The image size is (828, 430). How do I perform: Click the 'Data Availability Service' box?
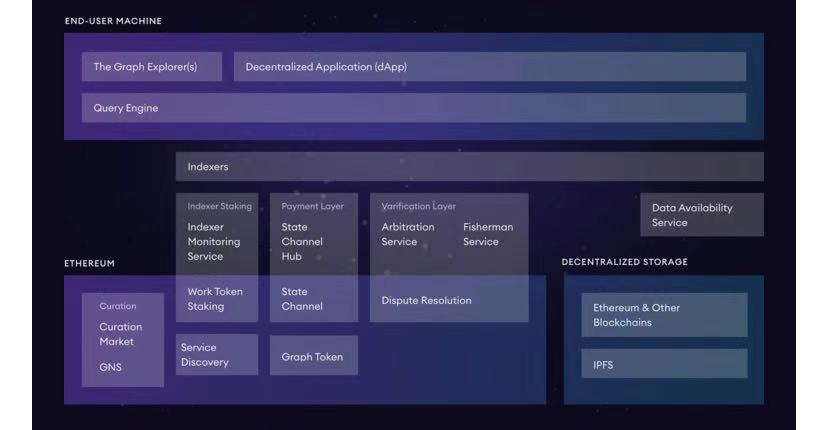pyautogui.click(x=702, y=214)
